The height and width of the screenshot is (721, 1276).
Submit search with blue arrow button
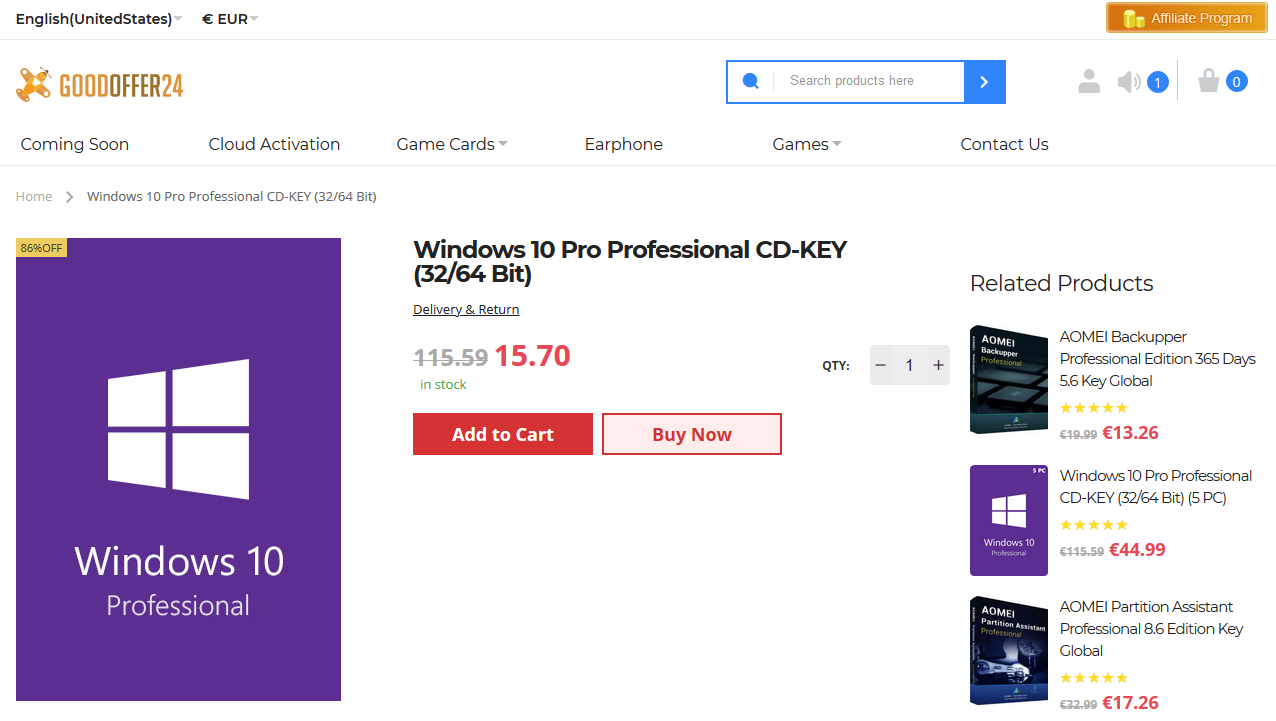pyautogui.click(x=985, y=82)
